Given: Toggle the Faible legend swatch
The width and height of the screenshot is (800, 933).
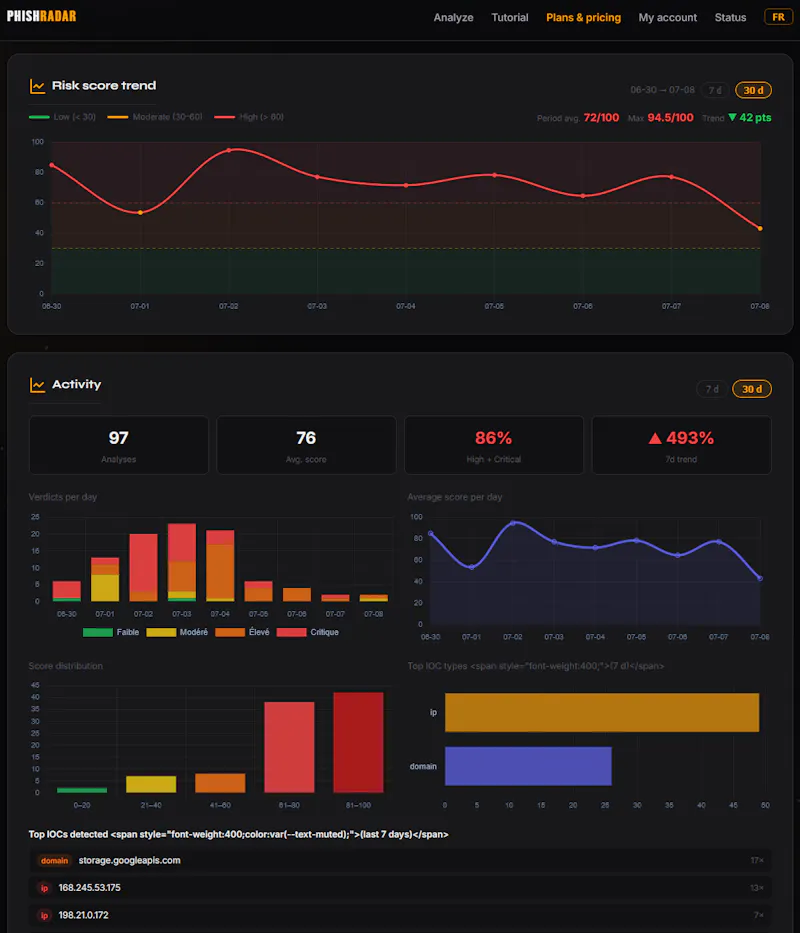Looking at the screenshot, I should 98,632.
